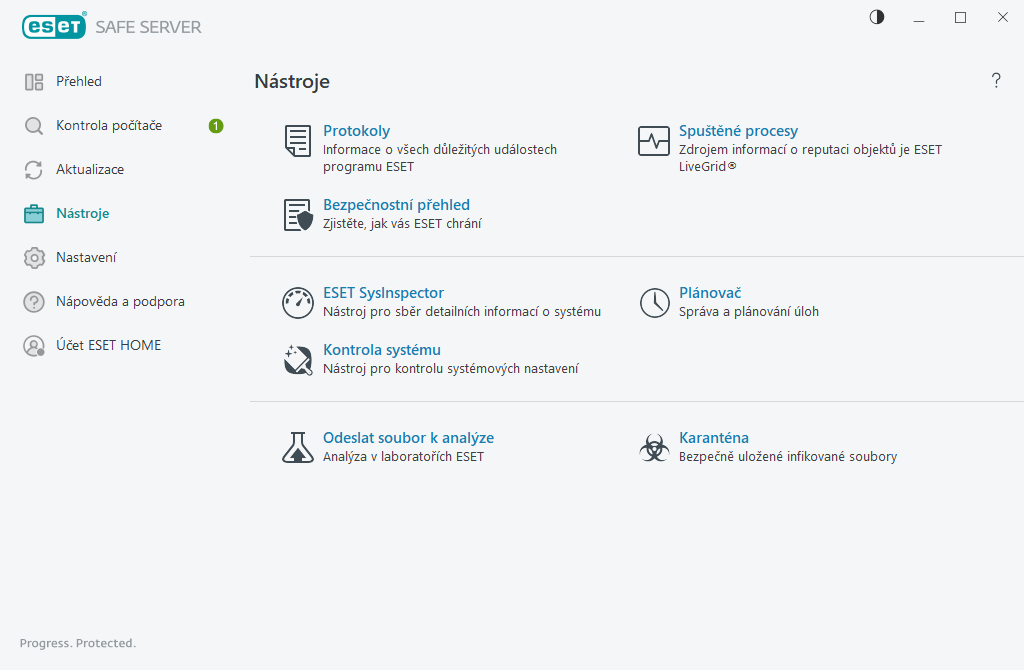Open the Protokoly link
The height and width of the screenshot is (670, 1024).
pyautogui.click(x=356, y=131)
